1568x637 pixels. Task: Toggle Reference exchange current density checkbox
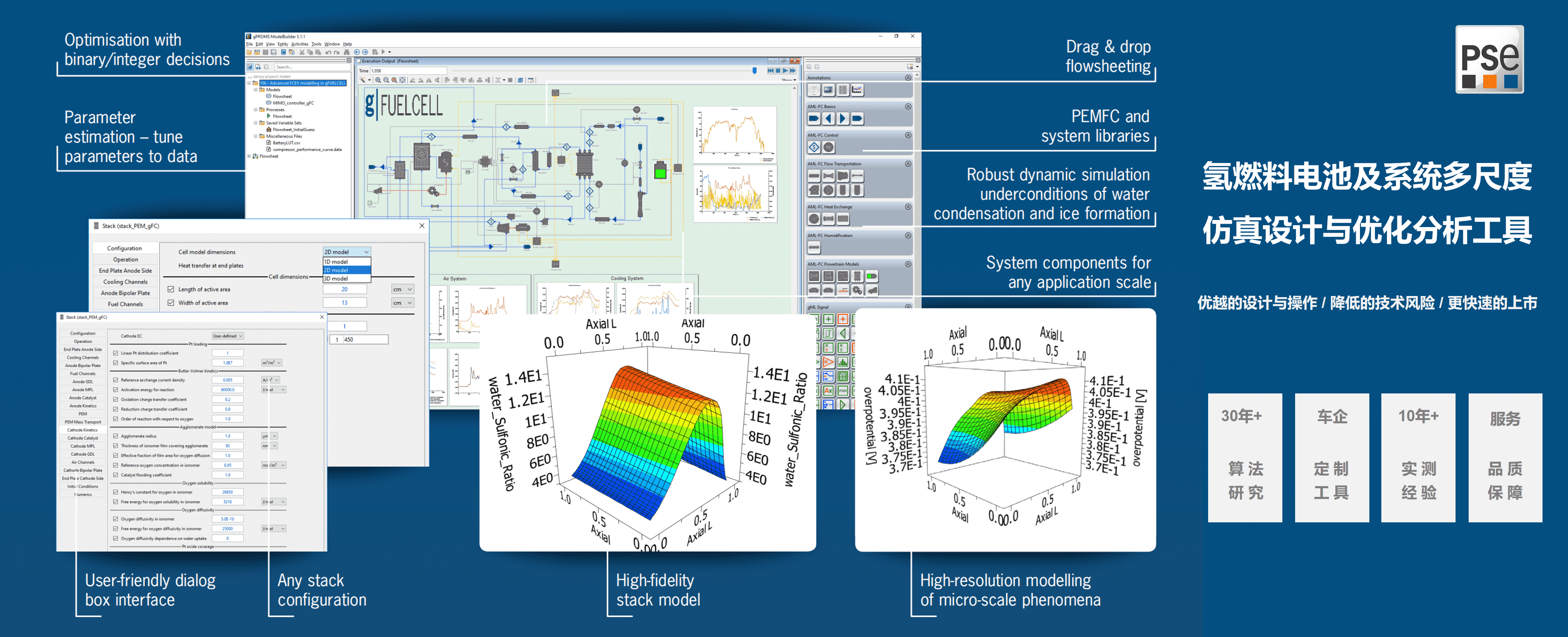pyautogui.click(x=116, y=380)
